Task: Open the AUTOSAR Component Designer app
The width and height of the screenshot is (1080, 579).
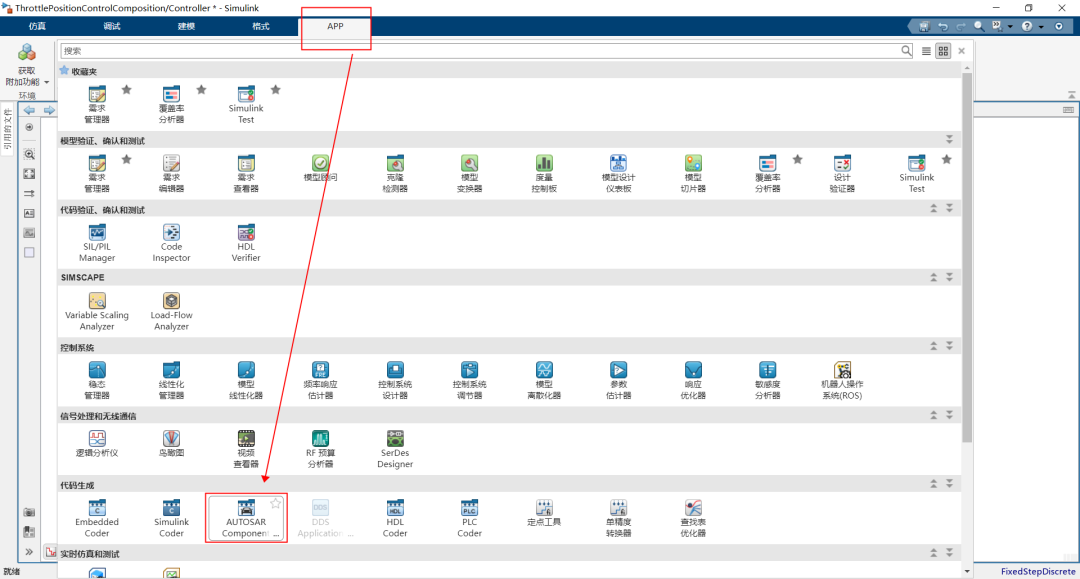Action: [x=246, y=516]
